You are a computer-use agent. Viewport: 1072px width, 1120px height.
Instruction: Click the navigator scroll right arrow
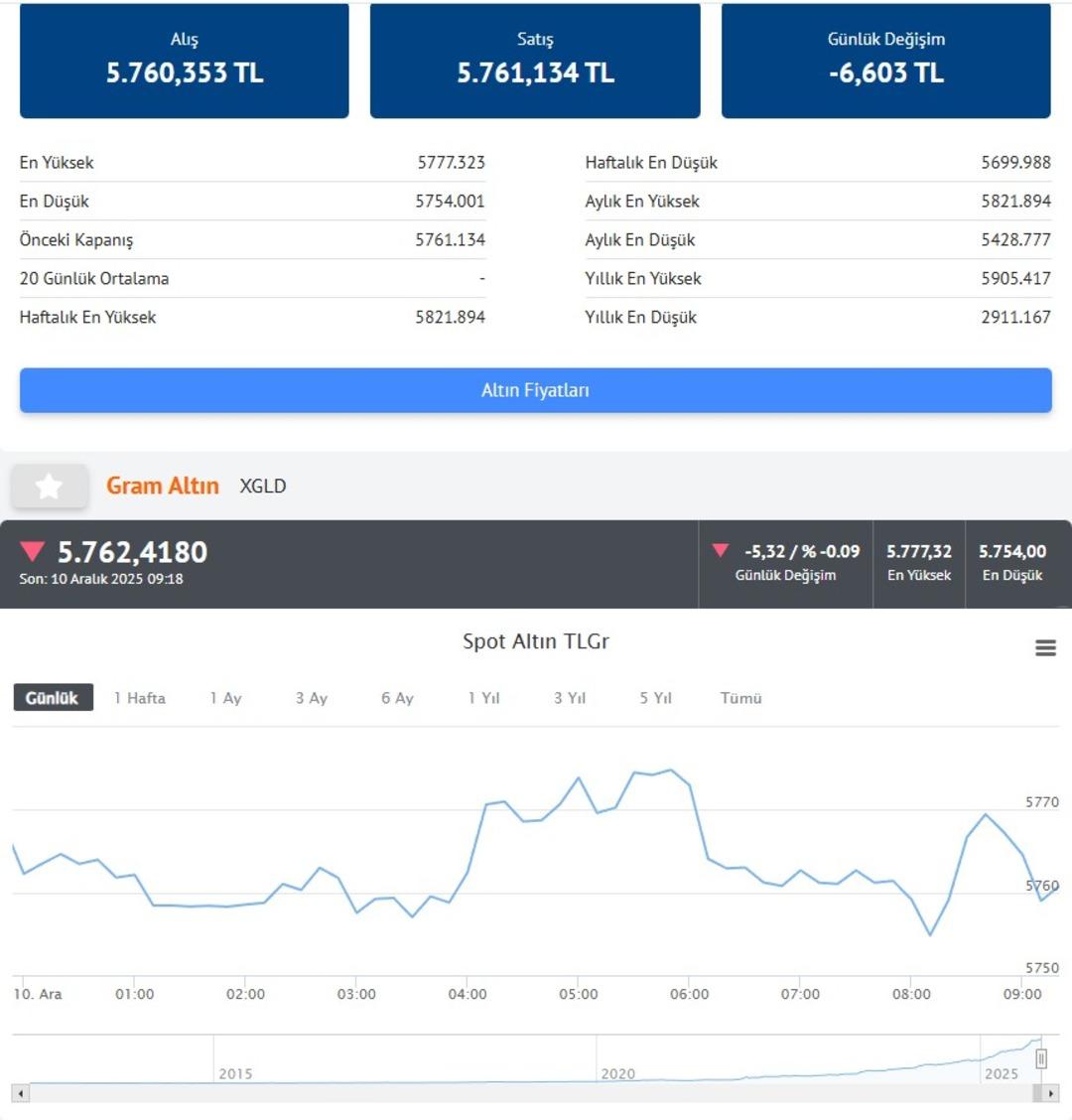point(1051,1093)
